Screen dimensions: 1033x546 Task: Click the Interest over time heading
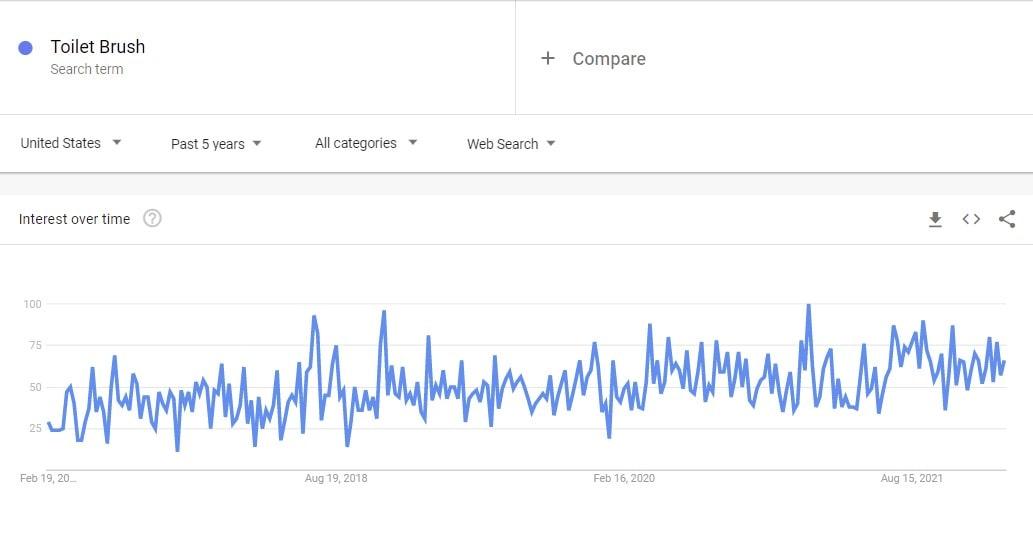coord(74,219)
